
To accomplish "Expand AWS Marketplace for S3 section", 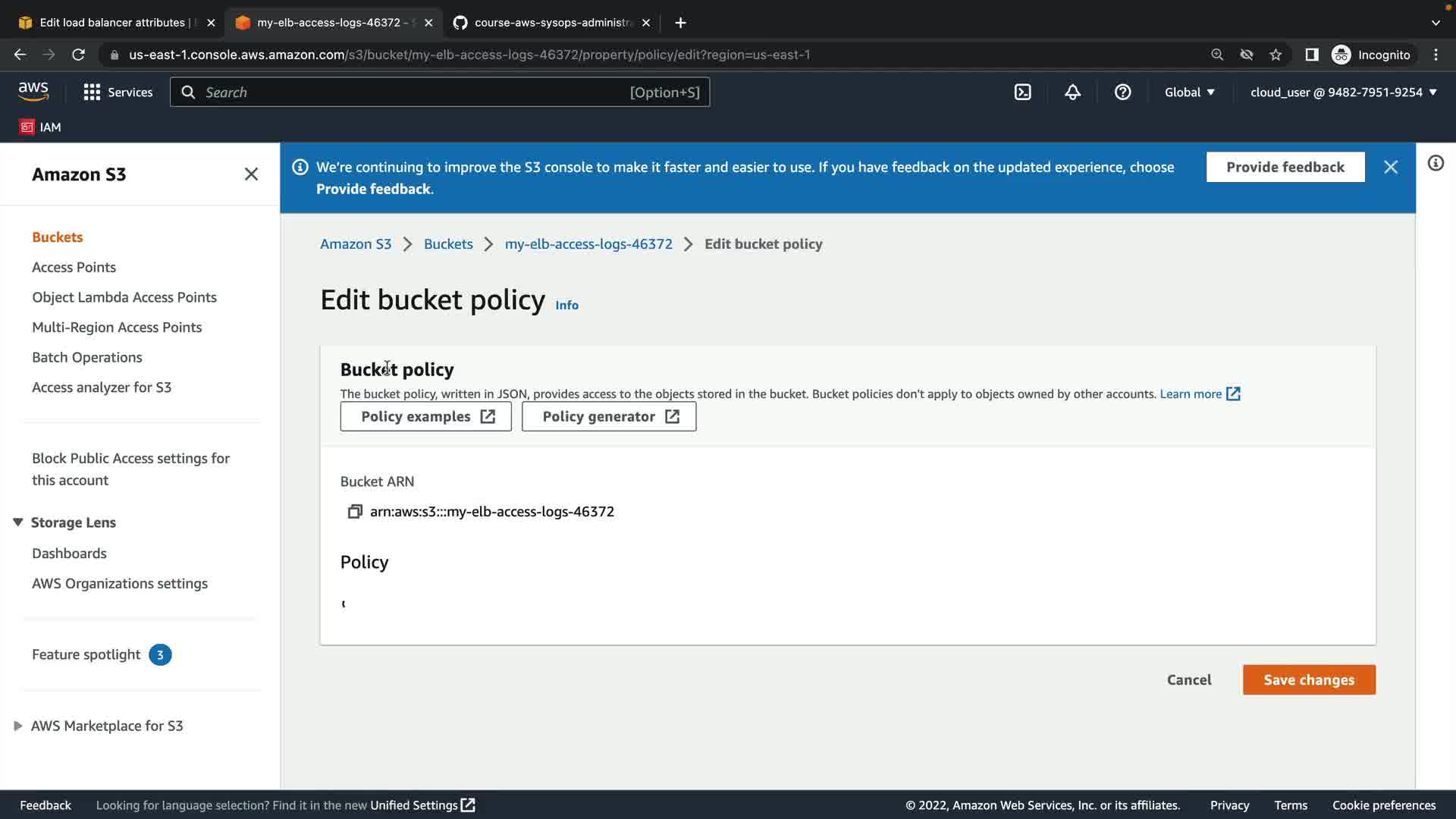I will pos(18,726).
